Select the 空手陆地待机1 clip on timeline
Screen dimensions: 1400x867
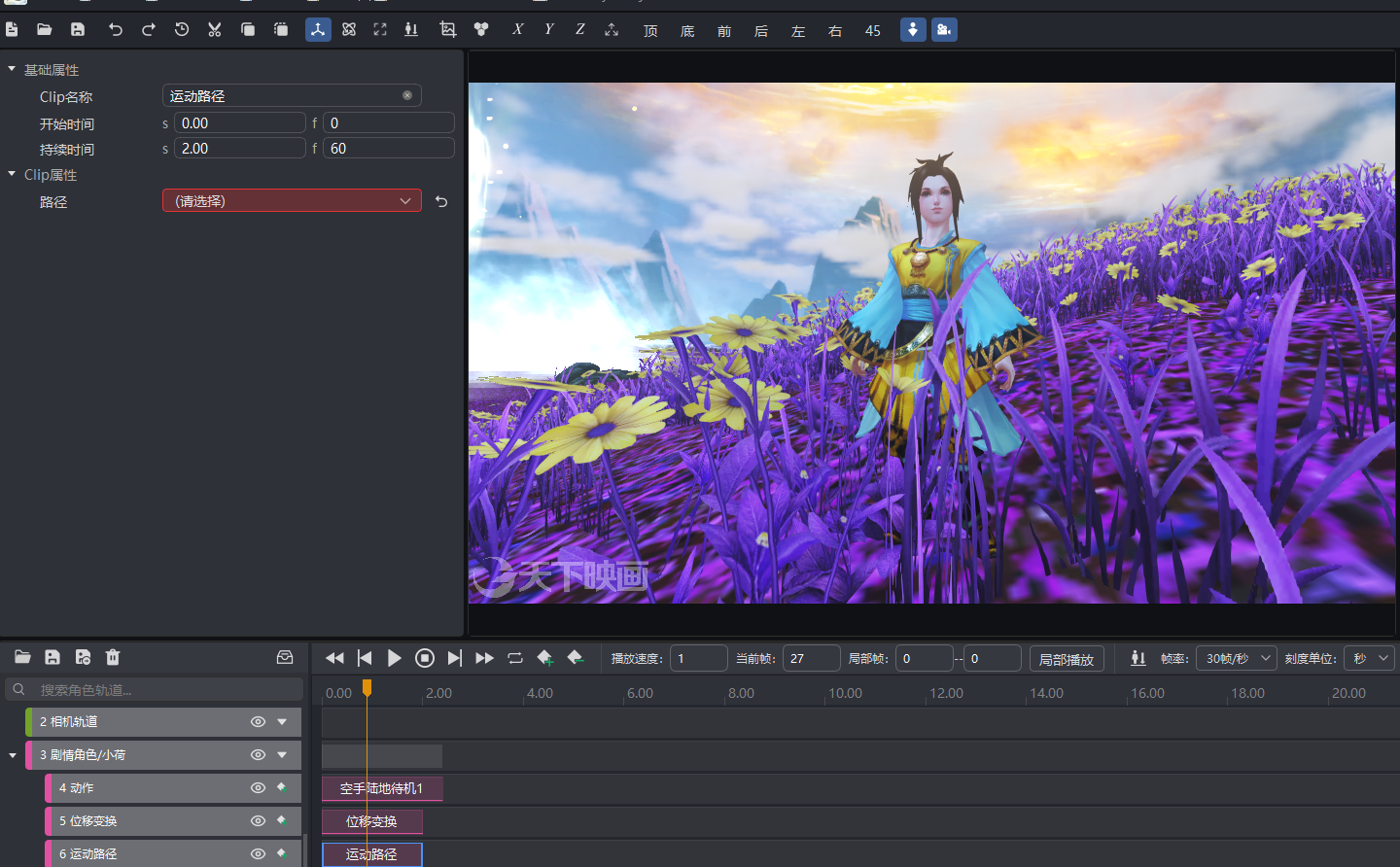(382, 788)
